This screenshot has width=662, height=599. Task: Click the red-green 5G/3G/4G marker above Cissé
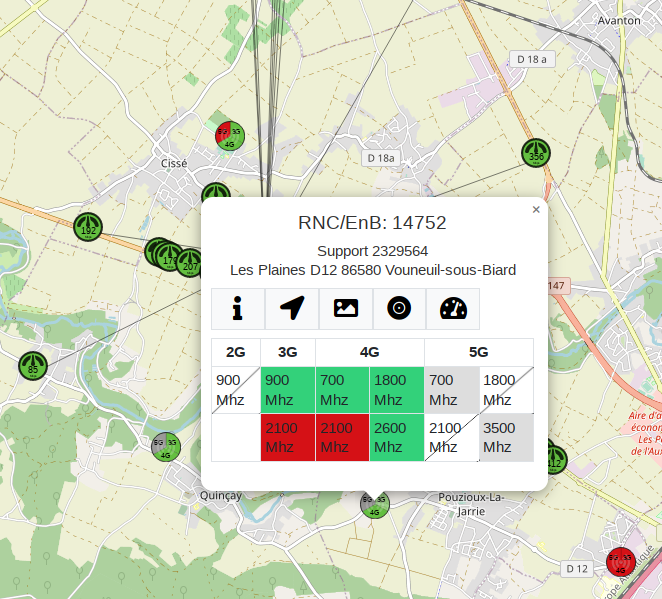230,136
